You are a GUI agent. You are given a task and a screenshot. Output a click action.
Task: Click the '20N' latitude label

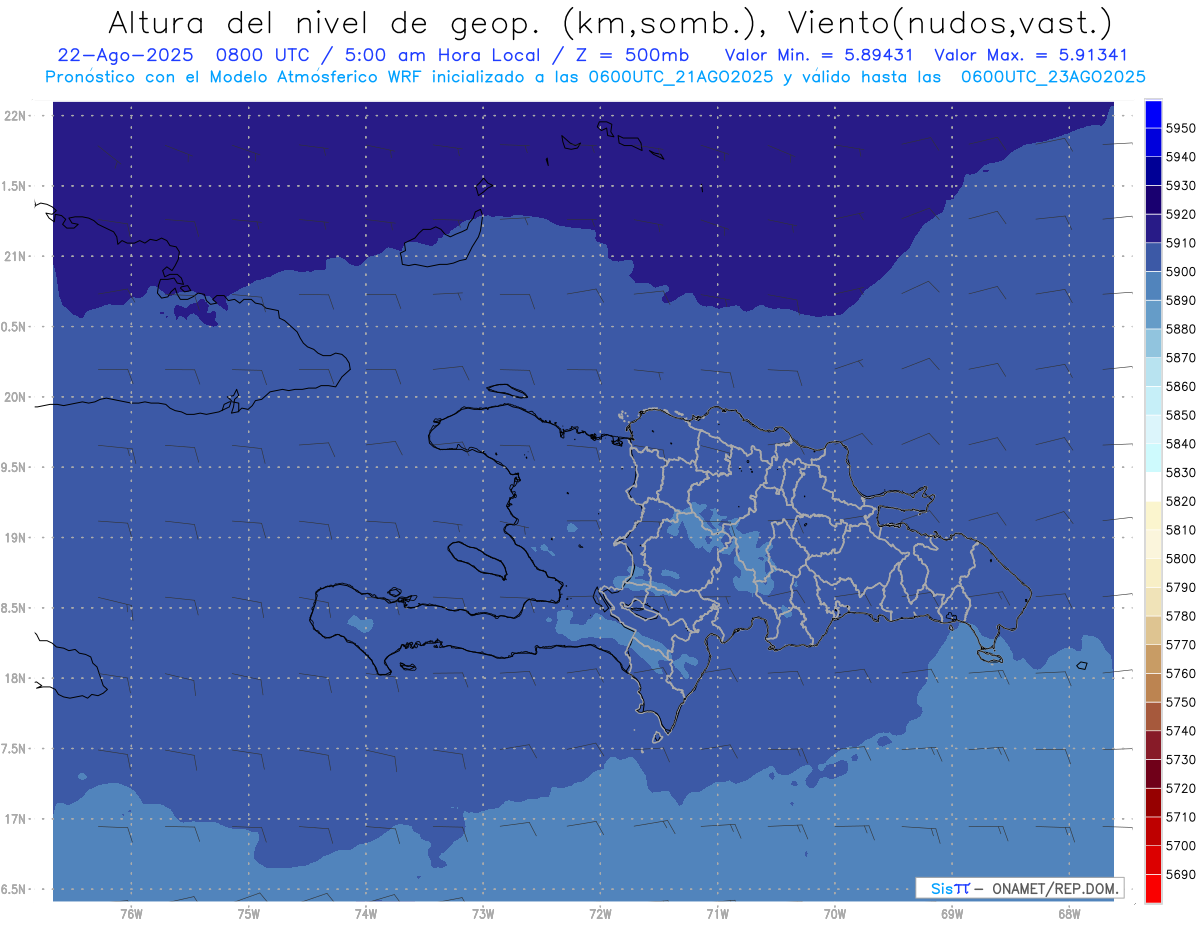click(15, 397)
